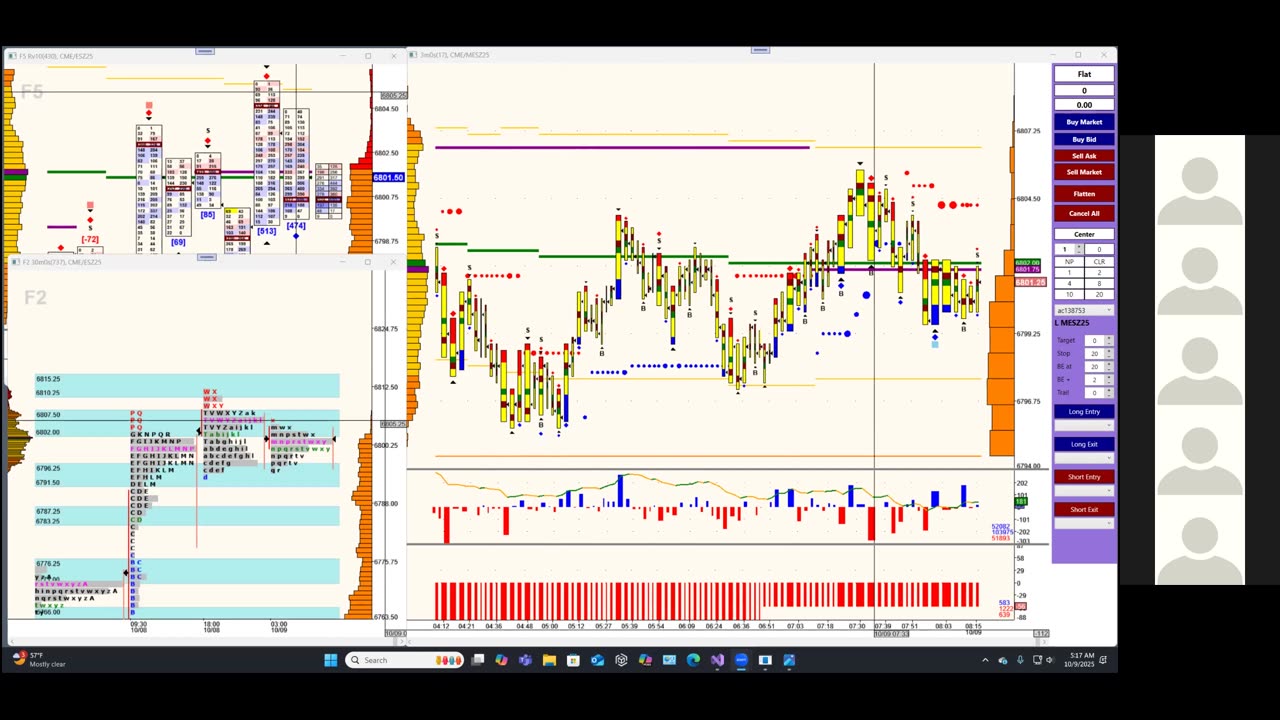Adjust the Trail stepper arrows

pos(1109,393)
